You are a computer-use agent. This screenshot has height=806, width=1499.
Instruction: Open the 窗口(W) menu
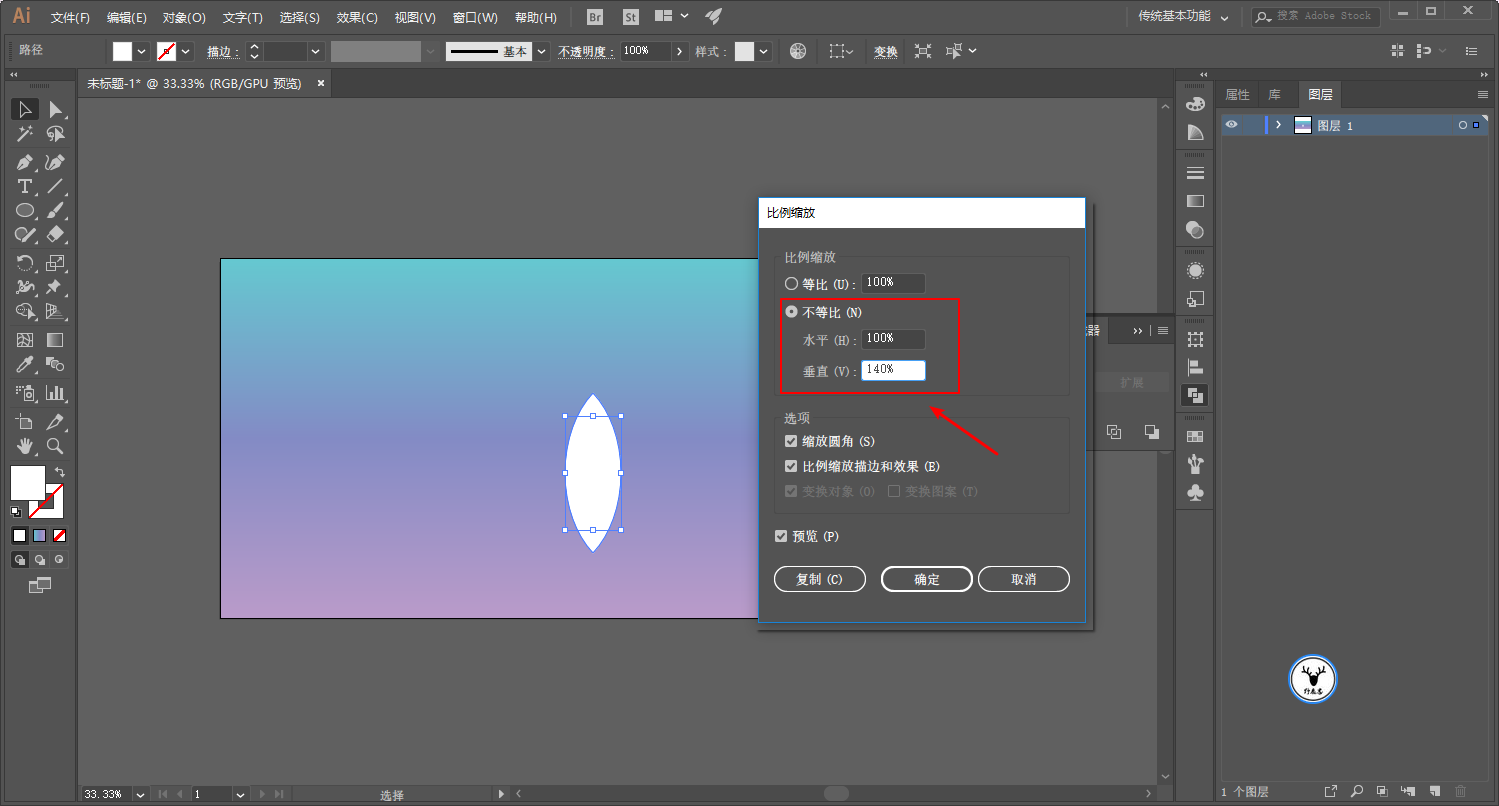click(x=475, y=17)
